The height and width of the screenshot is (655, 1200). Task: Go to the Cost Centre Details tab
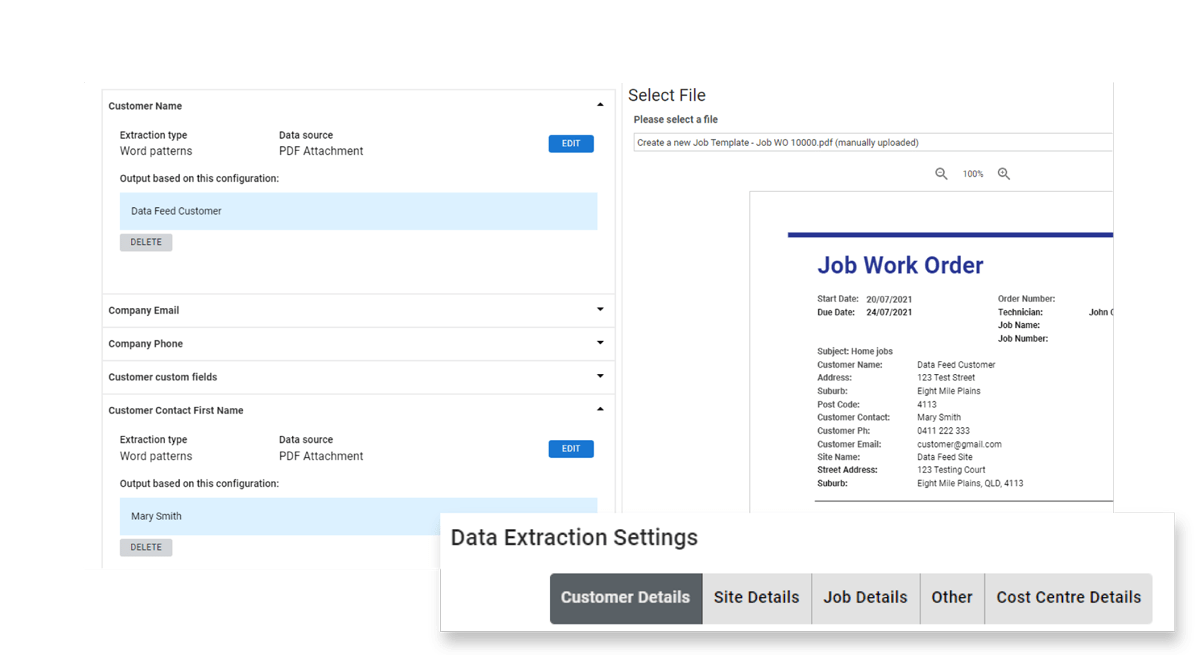click(1068, 598)
